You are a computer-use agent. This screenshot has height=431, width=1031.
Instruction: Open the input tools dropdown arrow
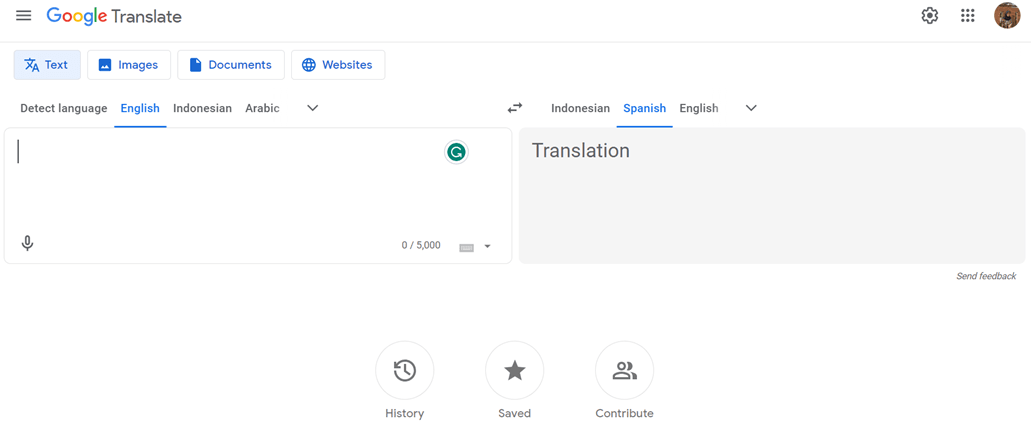(487, 247)
